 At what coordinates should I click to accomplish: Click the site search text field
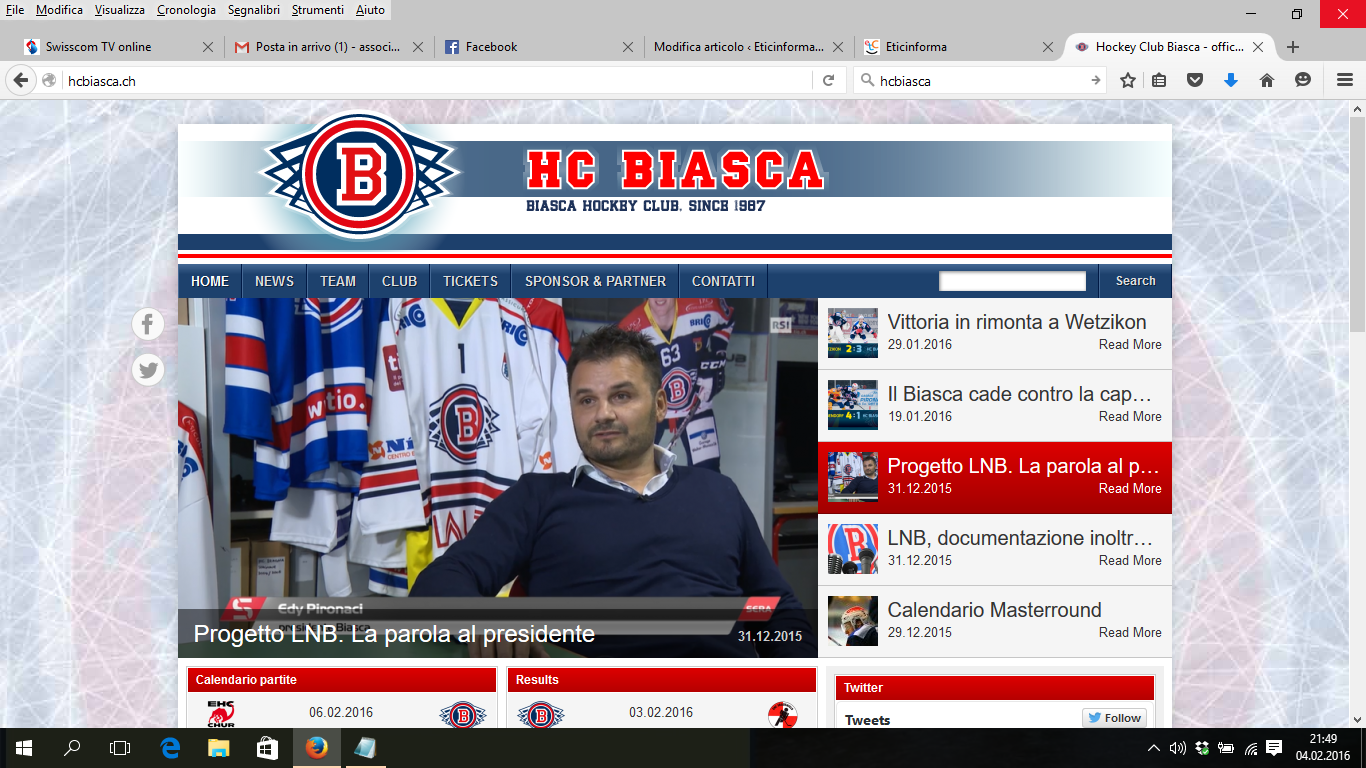[1012, 282]
